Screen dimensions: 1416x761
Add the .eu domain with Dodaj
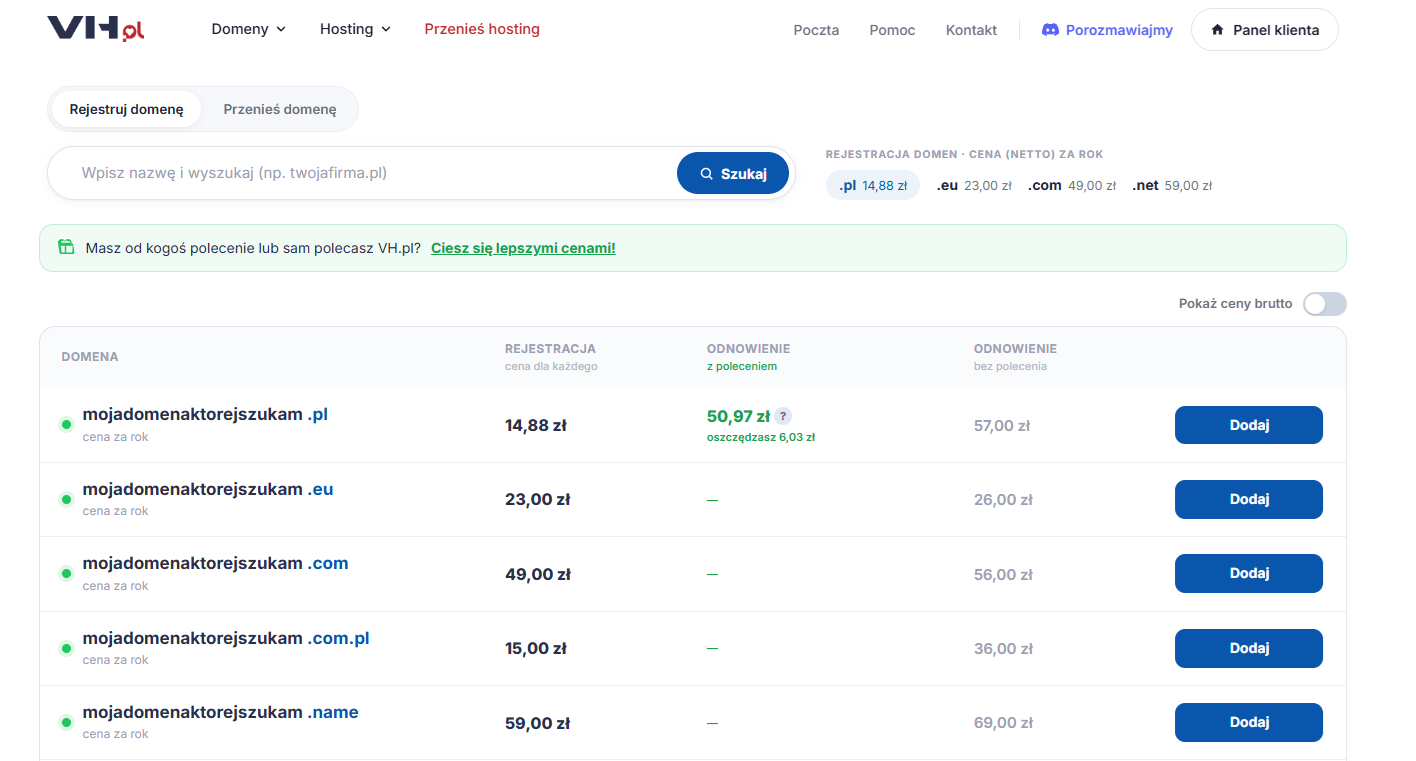coord(1248,499)
